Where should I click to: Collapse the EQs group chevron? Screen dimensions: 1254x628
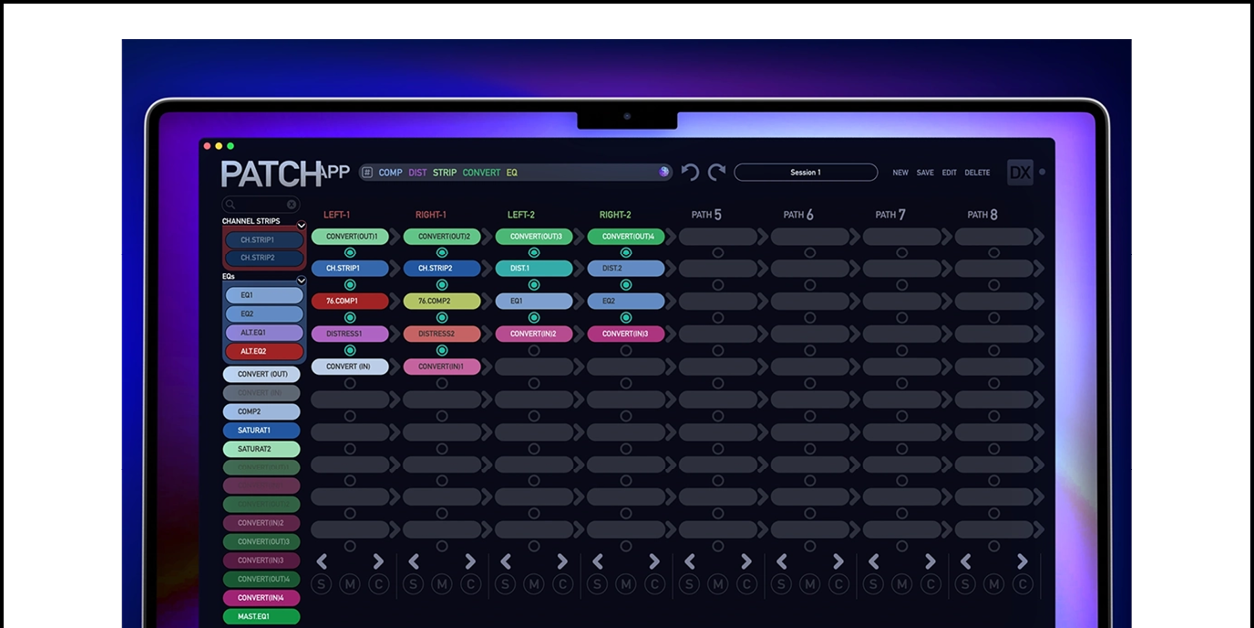pyautogui.click(x=301, y=280)
